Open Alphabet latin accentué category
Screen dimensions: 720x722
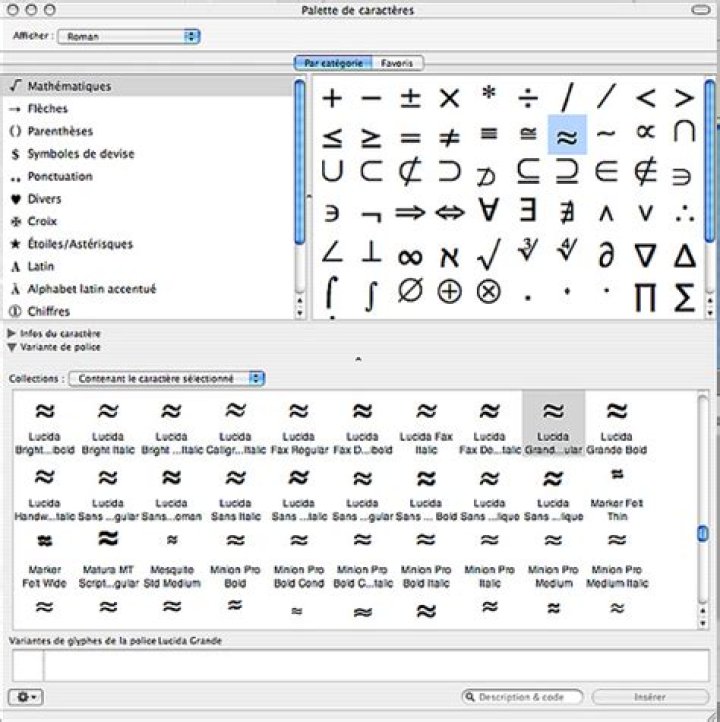click(x=147, y=289)
